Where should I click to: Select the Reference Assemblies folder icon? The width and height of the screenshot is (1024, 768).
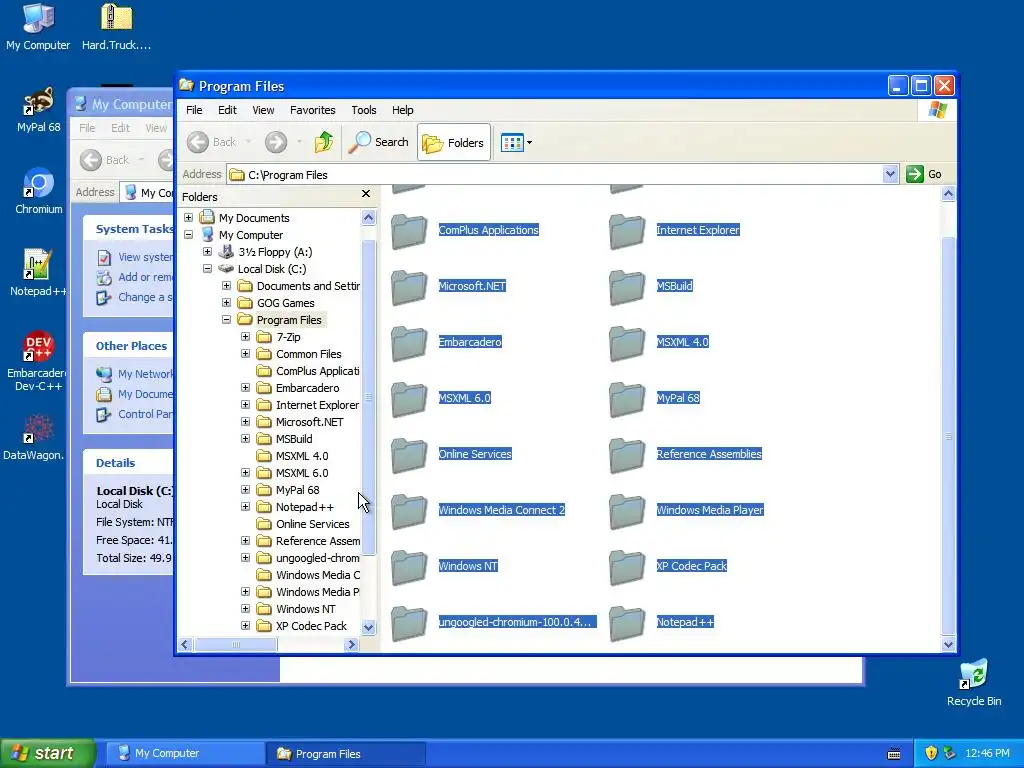(627, 455)
